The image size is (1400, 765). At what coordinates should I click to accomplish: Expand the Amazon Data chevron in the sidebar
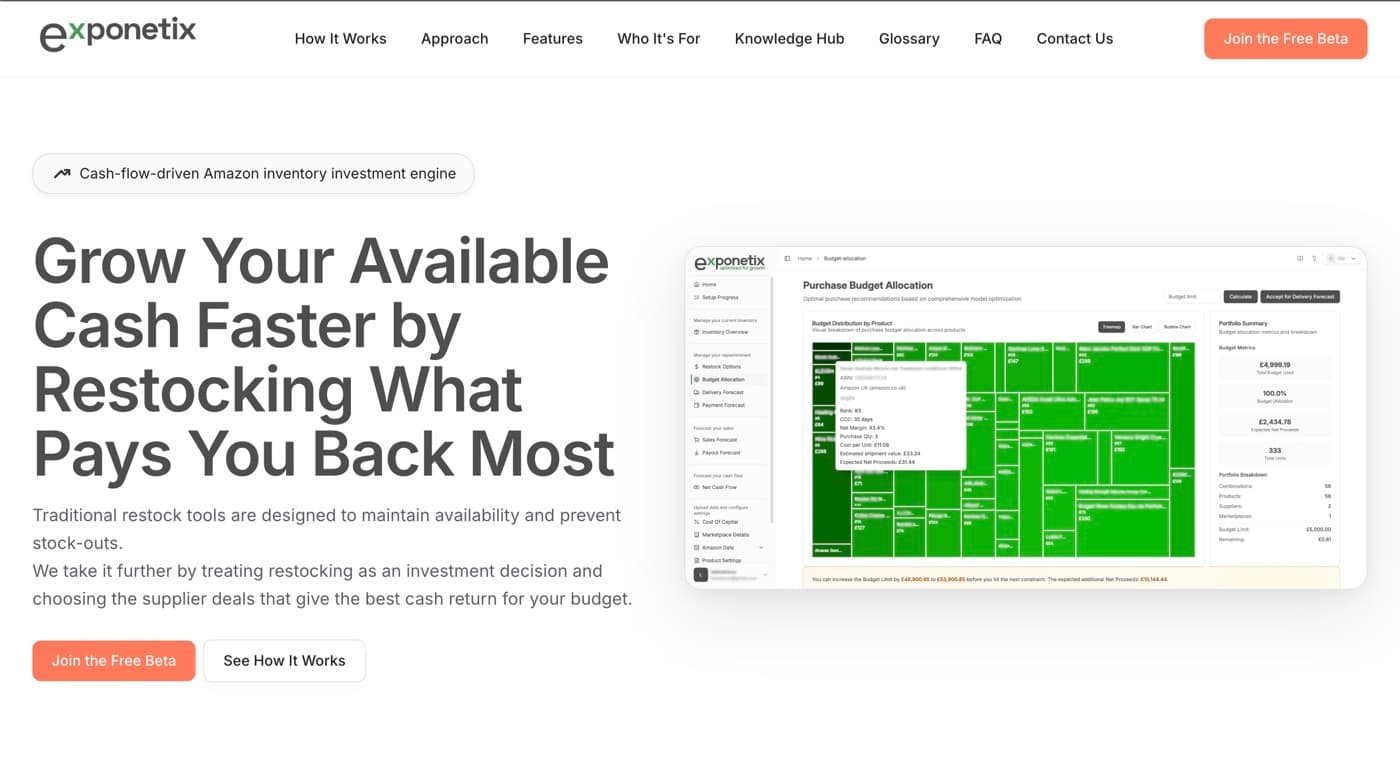click(x=761, y=548)
